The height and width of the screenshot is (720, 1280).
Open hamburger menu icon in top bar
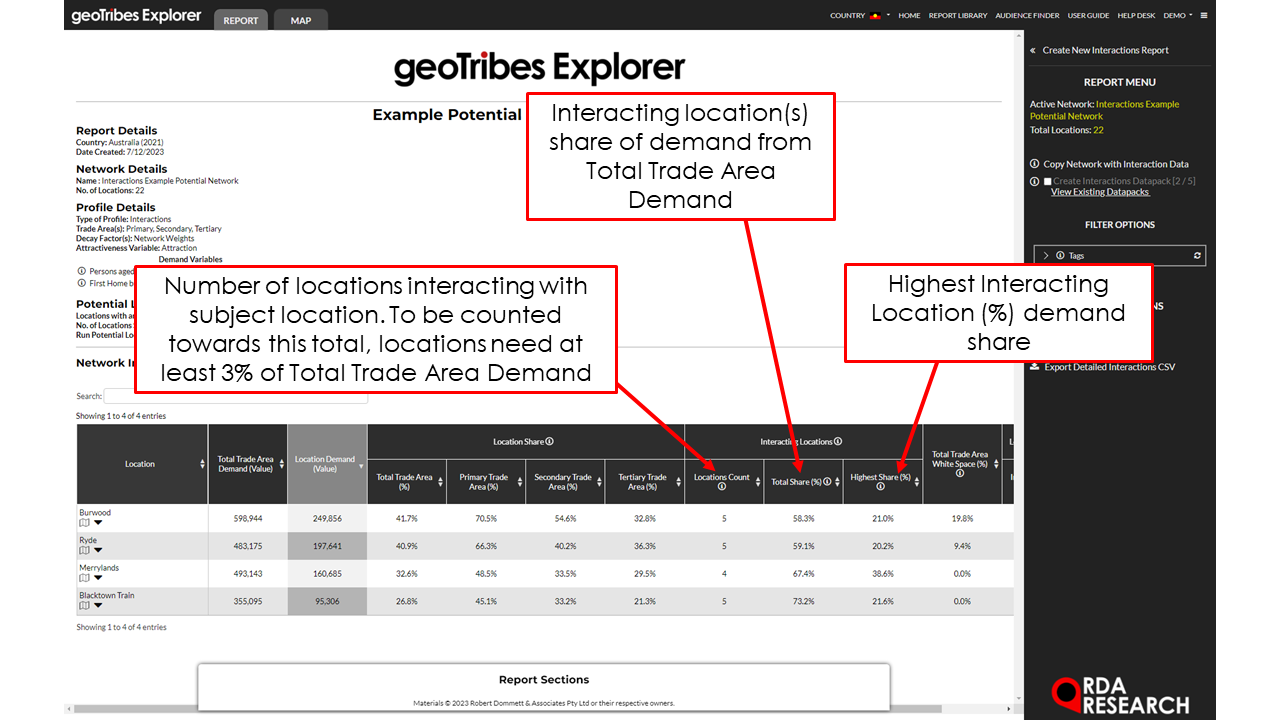(1204, 16)
